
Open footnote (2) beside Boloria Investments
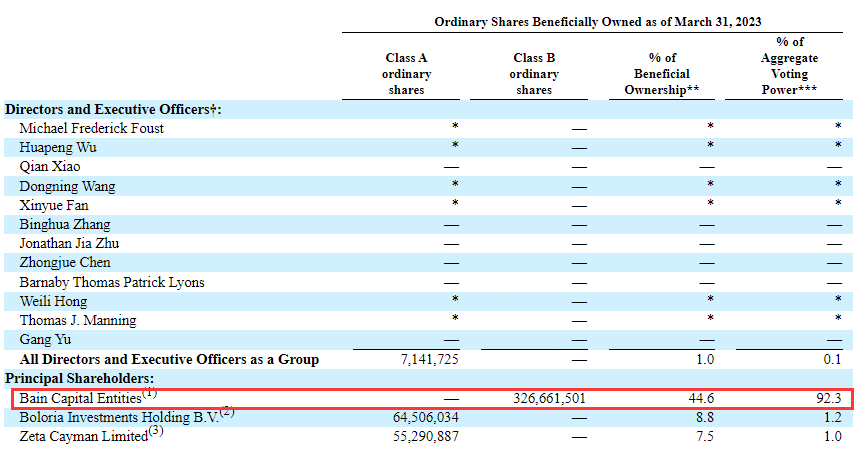pyautogui.click(x=227, y=412)
